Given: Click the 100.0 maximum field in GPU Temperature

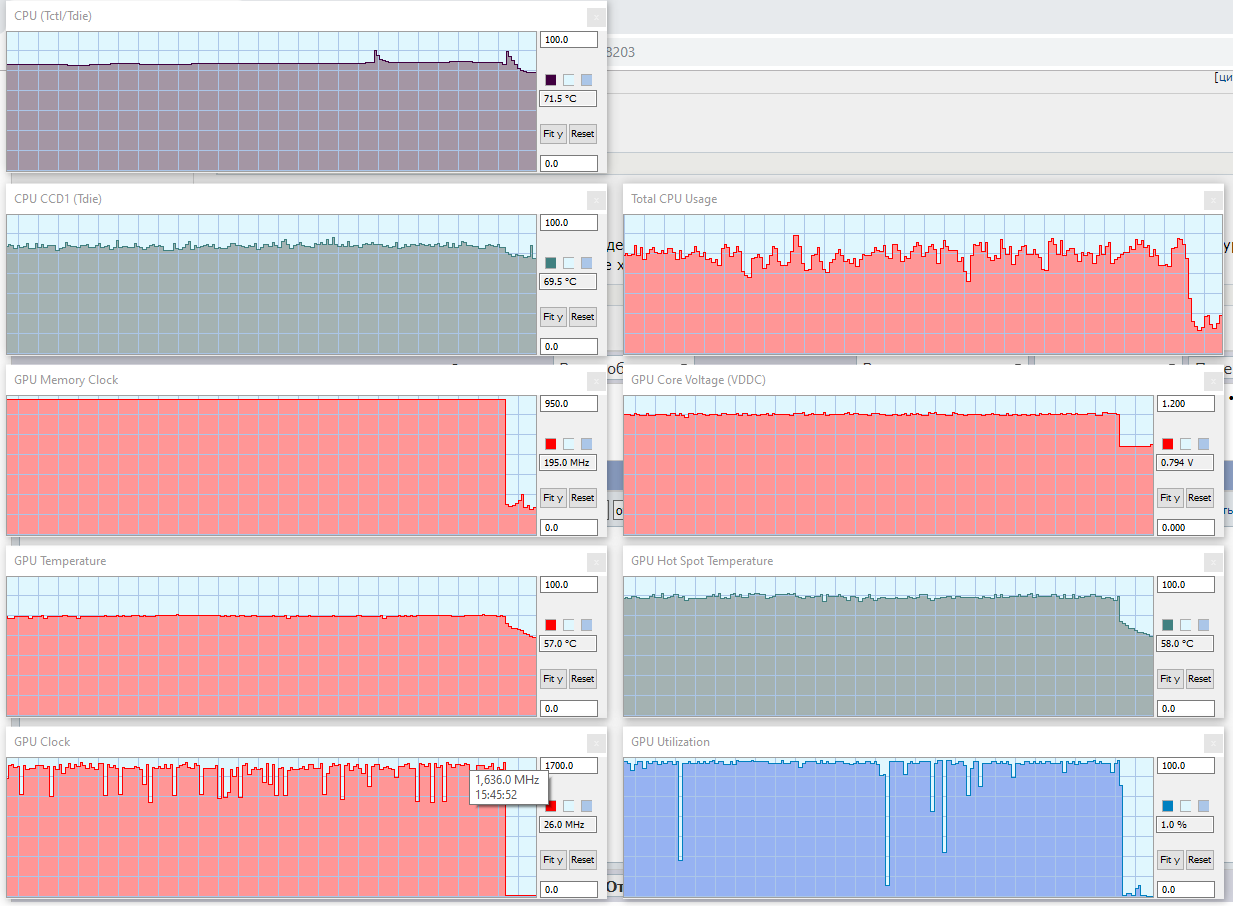Looking at the screenshot, I should (x=569, y=585).
